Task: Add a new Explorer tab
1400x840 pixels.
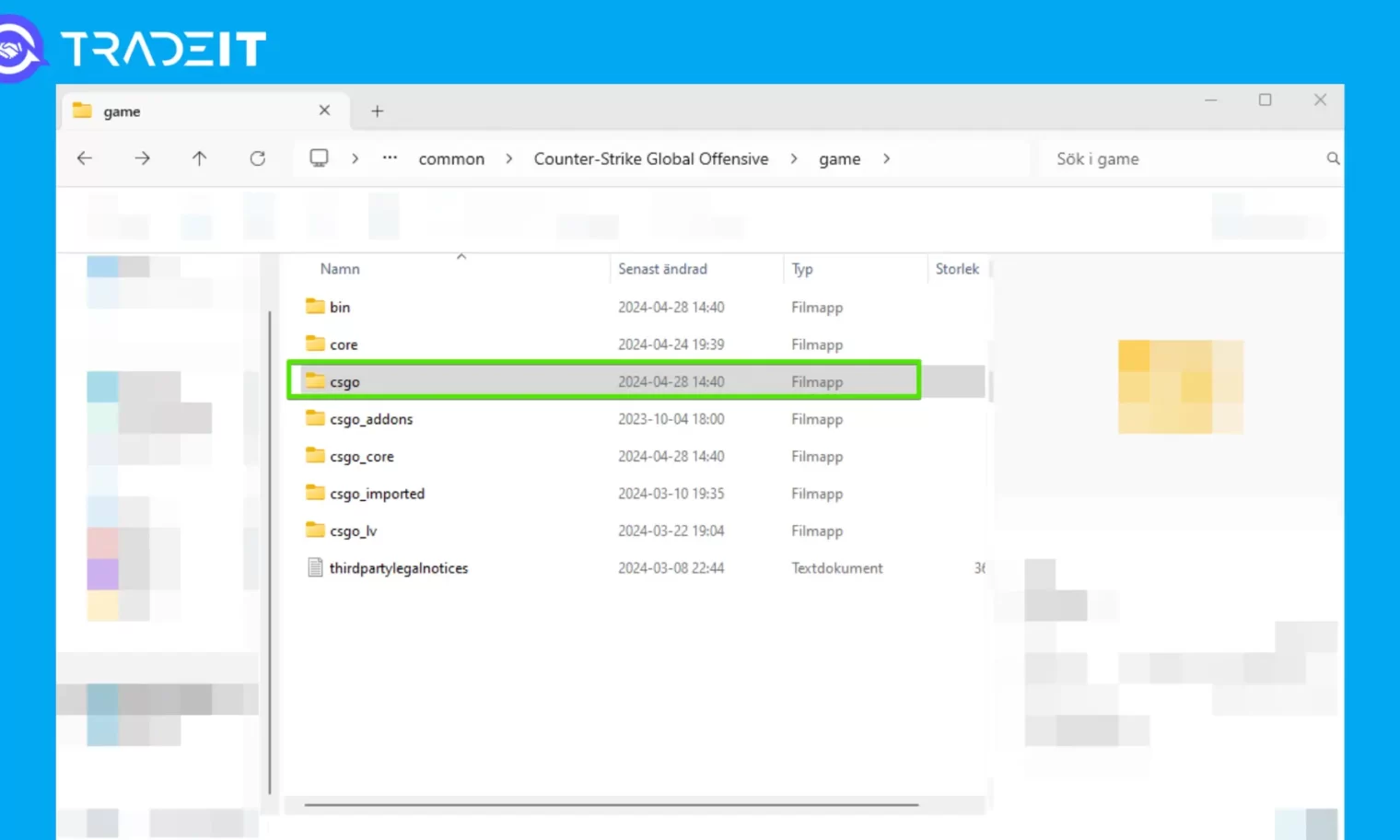Action: 377,111
